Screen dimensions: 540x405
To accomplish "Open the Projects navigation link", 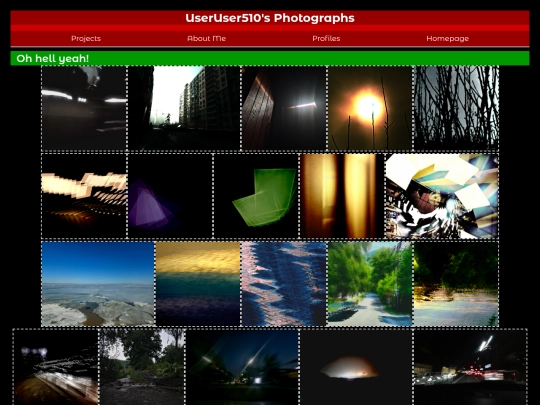I will (86, 39).
